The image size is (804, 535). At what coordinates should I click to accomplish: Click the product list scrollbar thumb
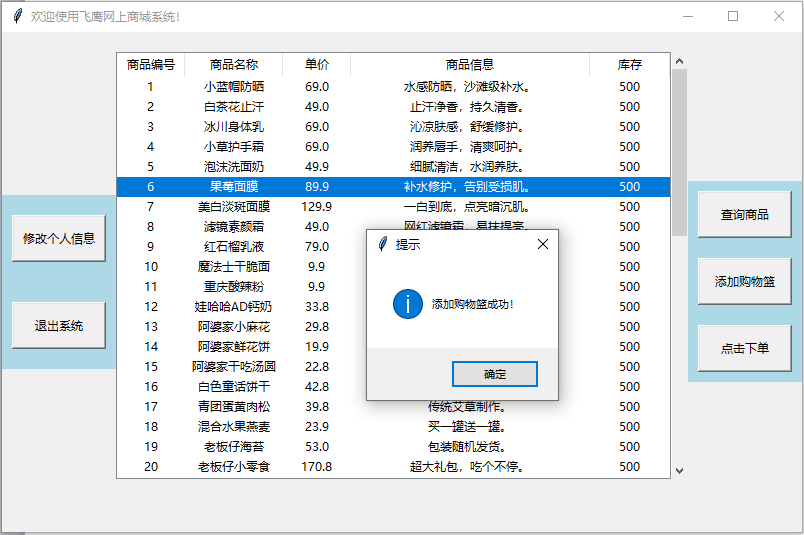point(679,152)
